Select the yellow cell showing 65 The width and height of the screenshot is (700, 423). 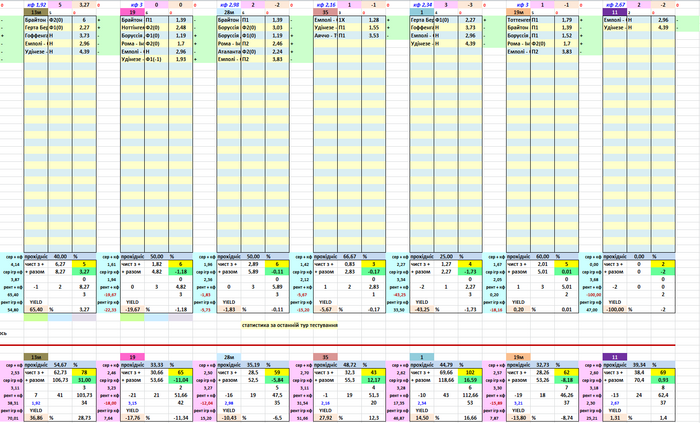click(181, 372)
